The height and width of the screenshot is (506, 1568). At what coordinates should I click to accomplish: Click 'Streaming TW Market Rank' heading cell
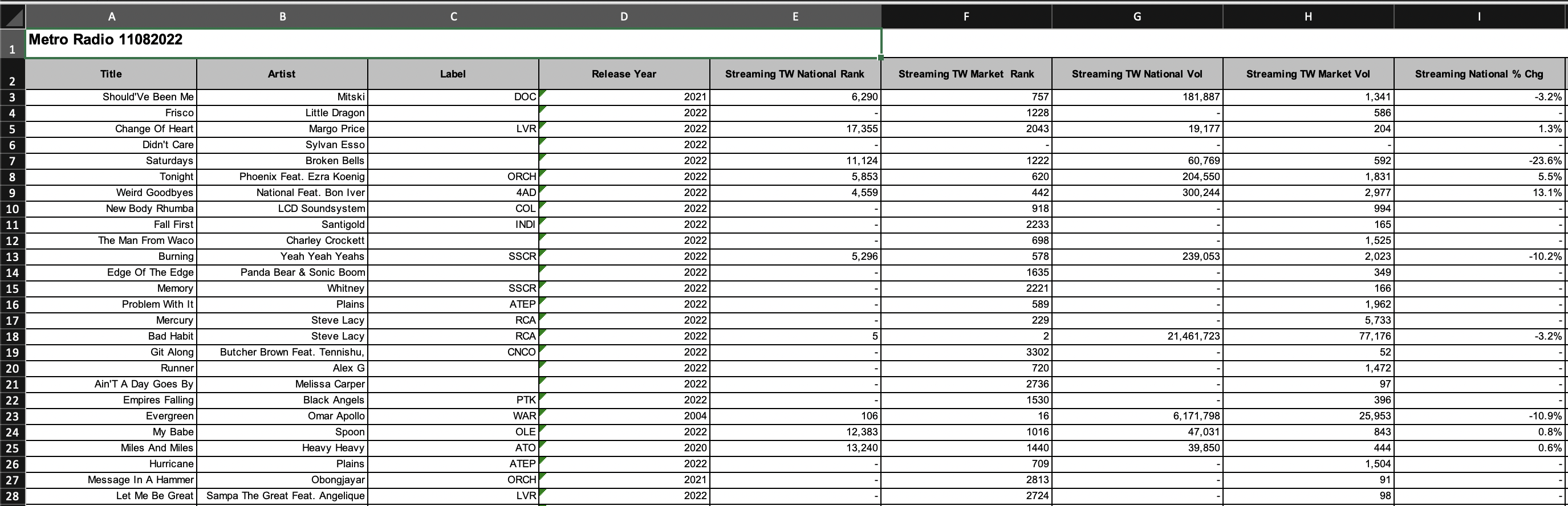(x=966, y=74)
